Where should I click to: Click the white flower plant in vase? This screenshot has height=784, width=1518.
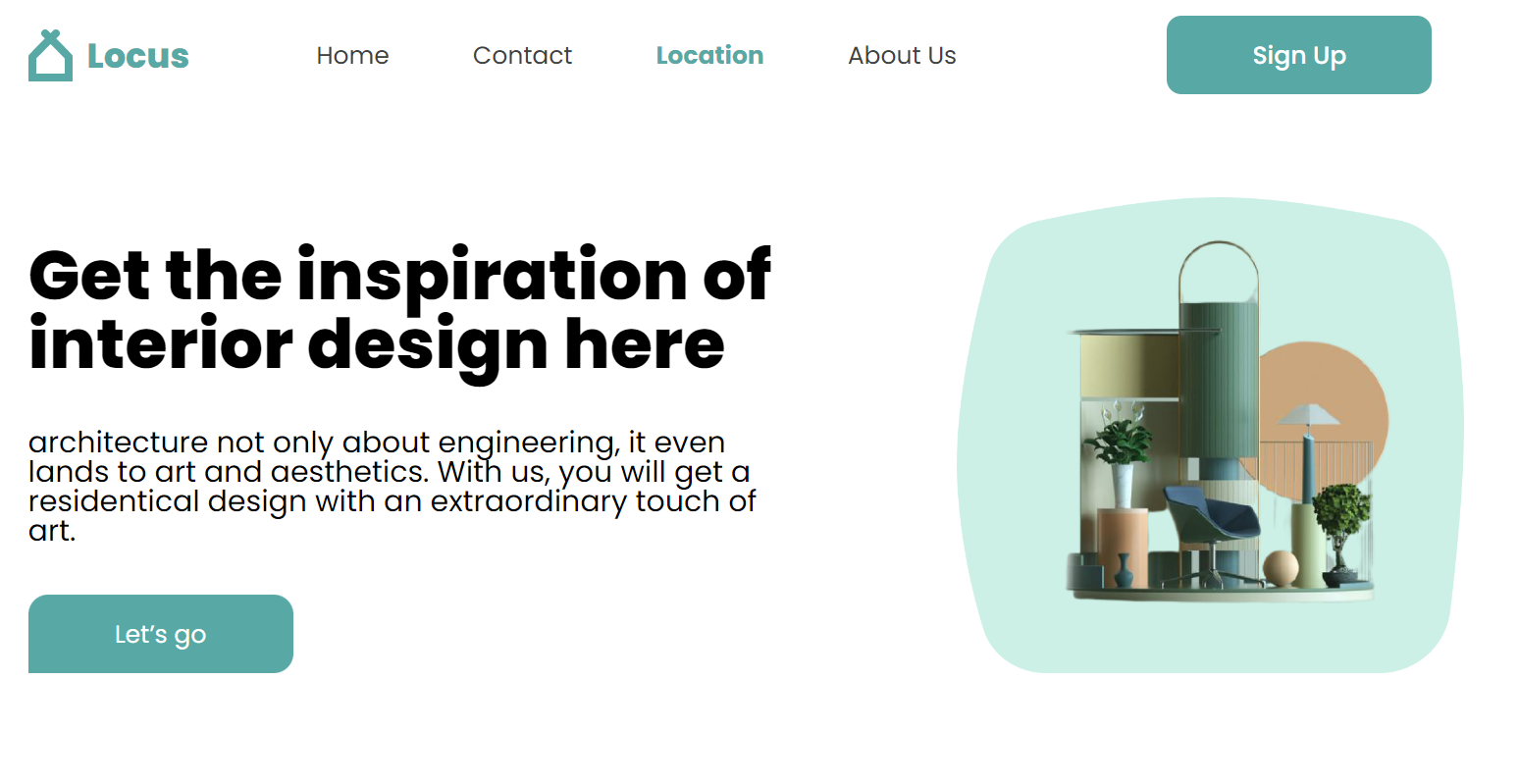pyautogui.click(x=1119, y=454)
